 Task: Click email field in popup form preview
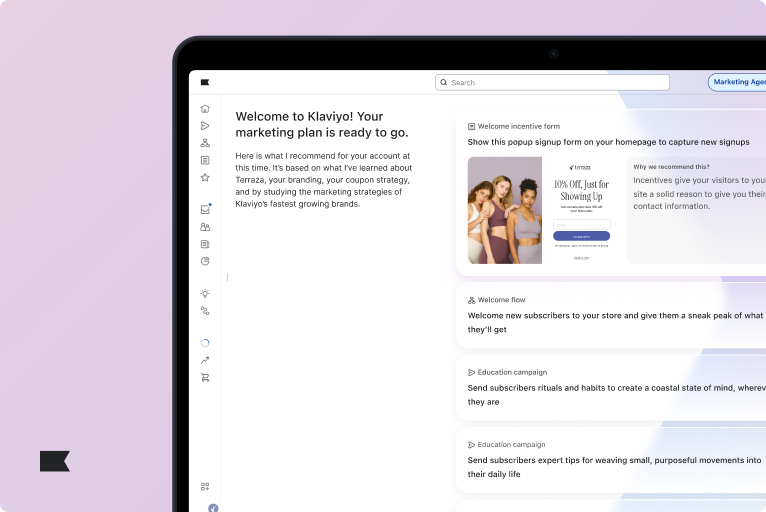click(581, 224)
